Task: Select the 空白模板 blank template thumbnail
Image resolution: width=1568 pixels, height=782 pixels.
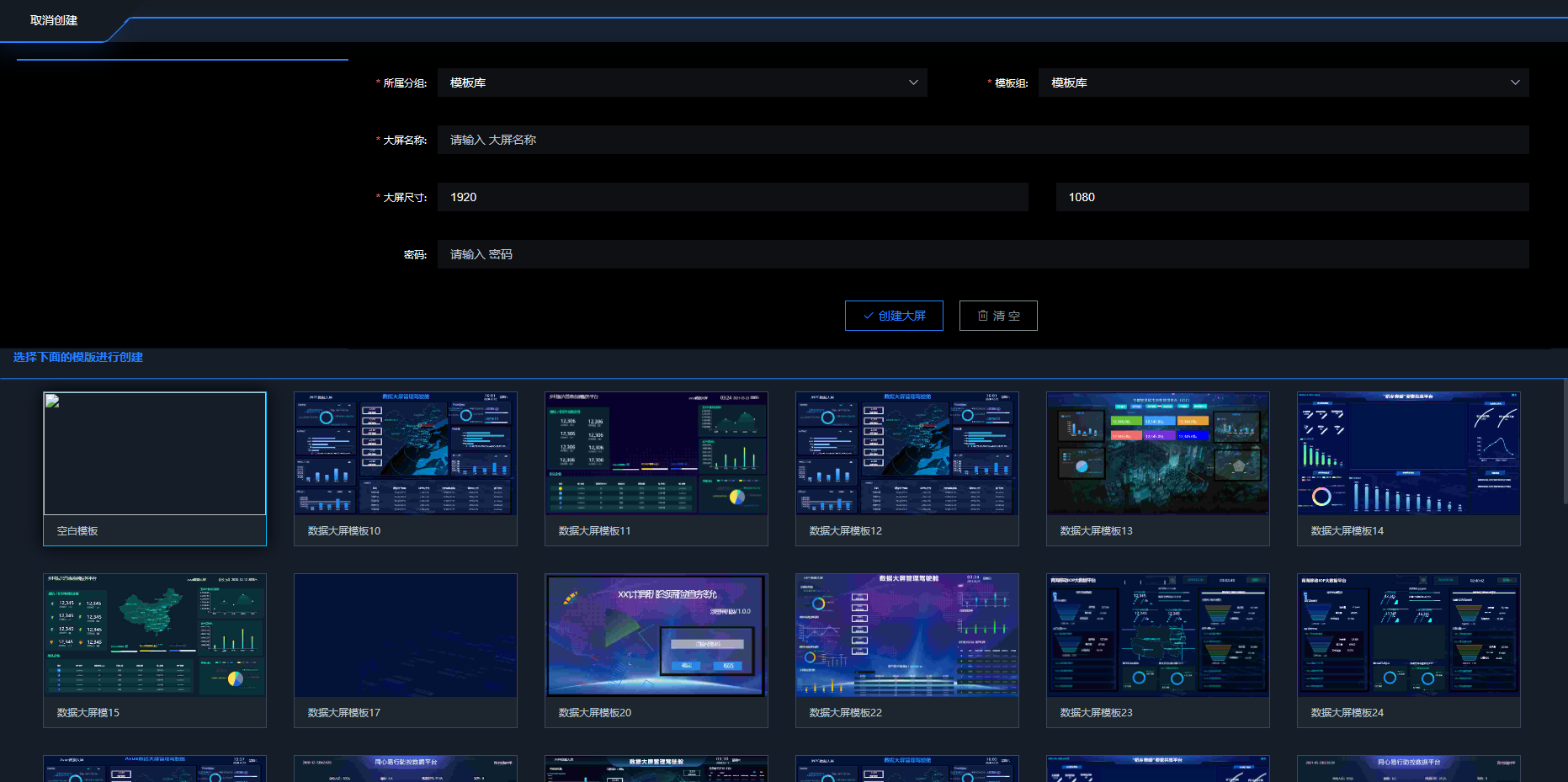Action: coord(155,454)
